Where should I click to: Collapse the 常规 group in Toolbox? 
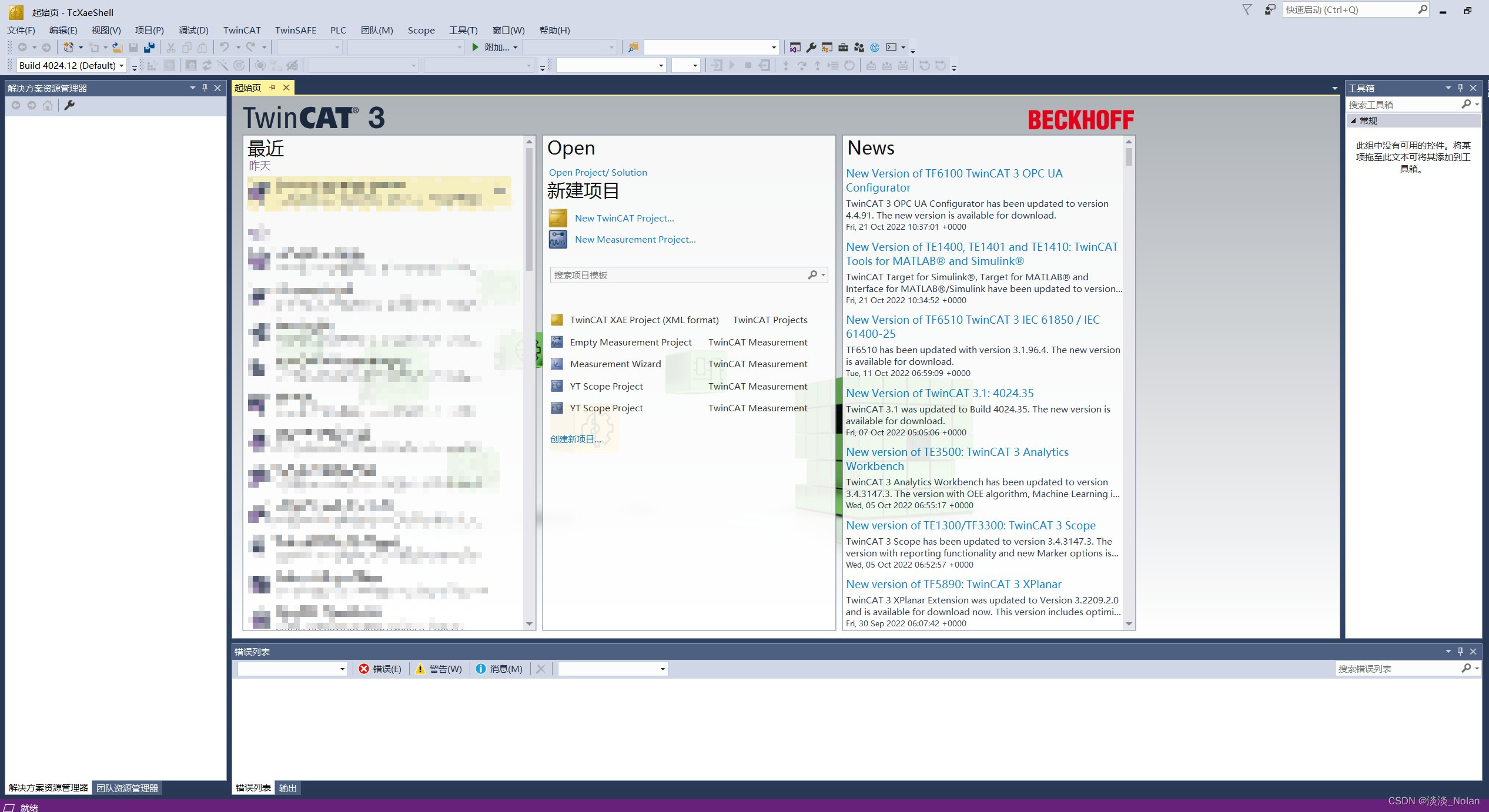(x=1353, y=120)
